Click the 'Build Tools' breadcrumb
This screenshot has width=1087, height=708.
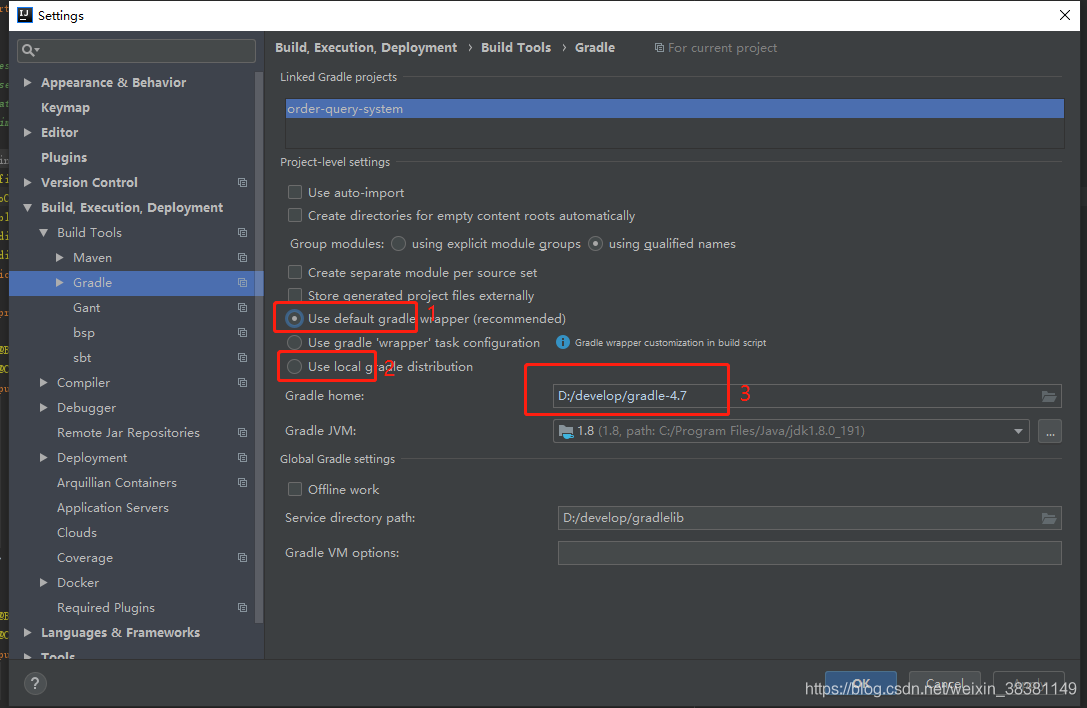(x=516, y=47)
